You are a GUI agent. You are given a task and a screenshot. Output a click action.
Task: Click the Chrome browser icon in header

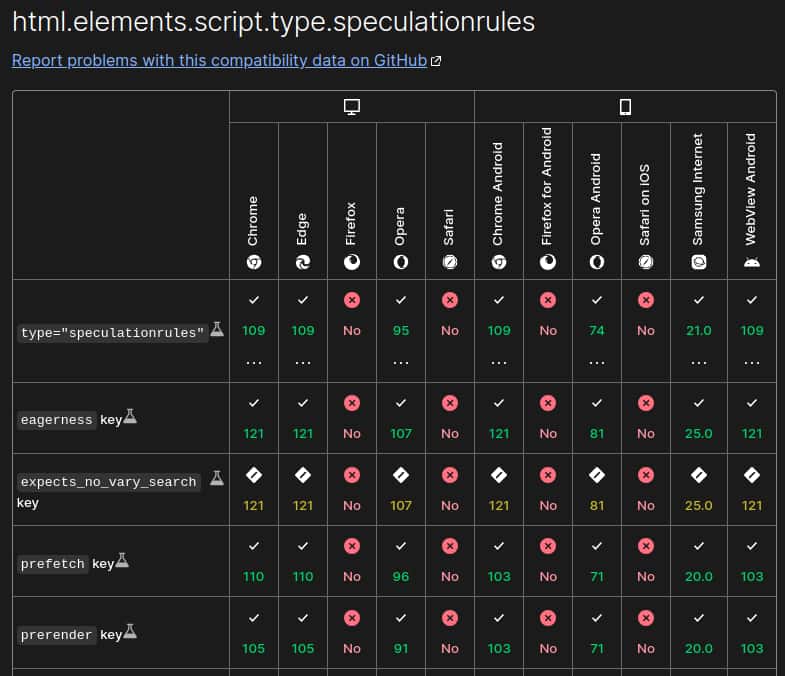[254, 261]
